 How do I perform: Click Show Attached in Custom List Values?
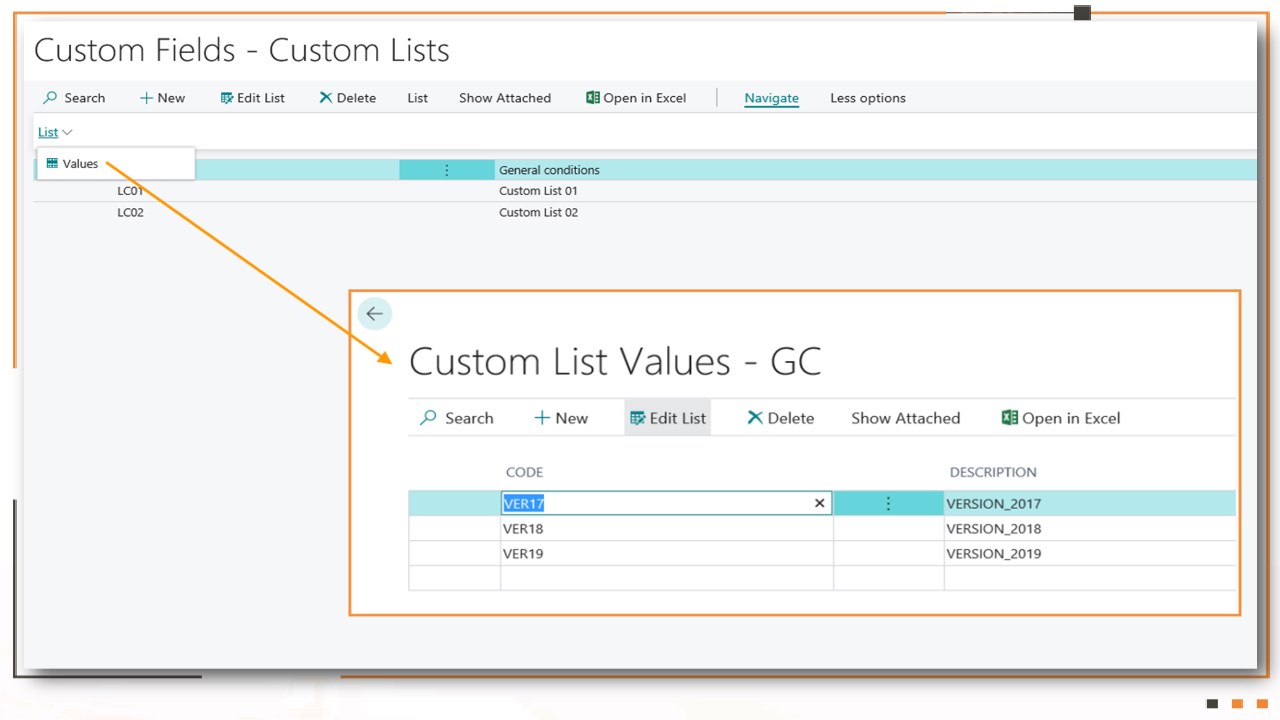pos(905,418)
